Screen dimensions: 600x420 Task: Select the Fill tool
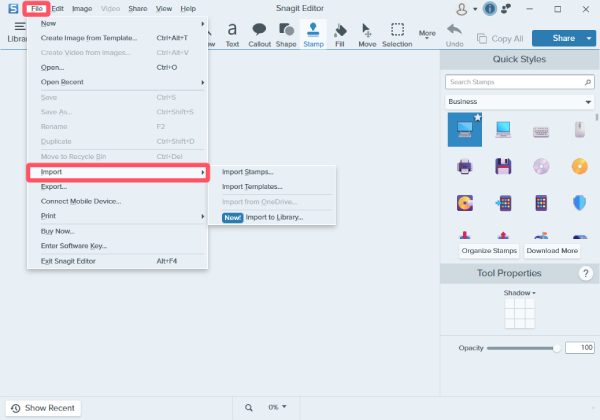340,34
